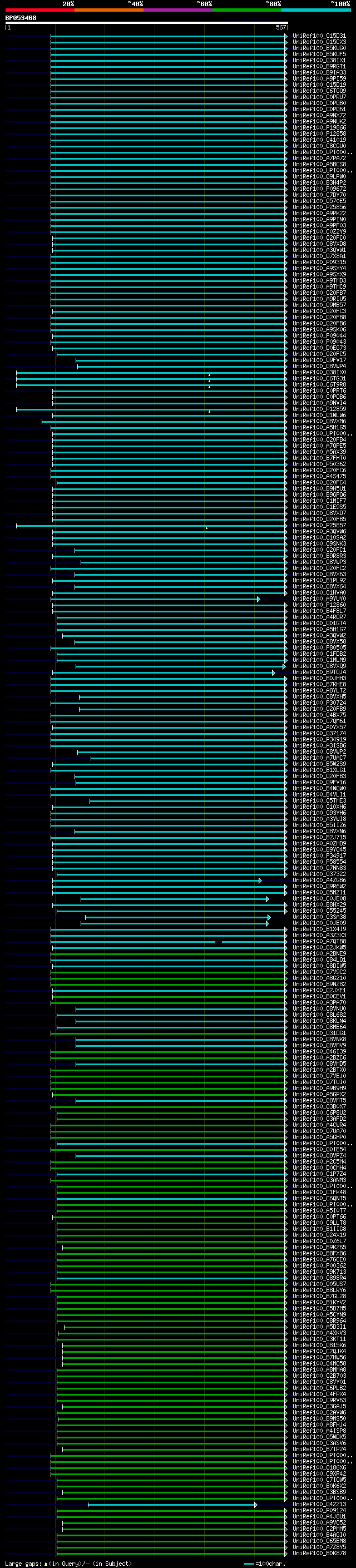
Task: Click the cyan ~100% identity legend segment
Action: (x=316, y=10)
